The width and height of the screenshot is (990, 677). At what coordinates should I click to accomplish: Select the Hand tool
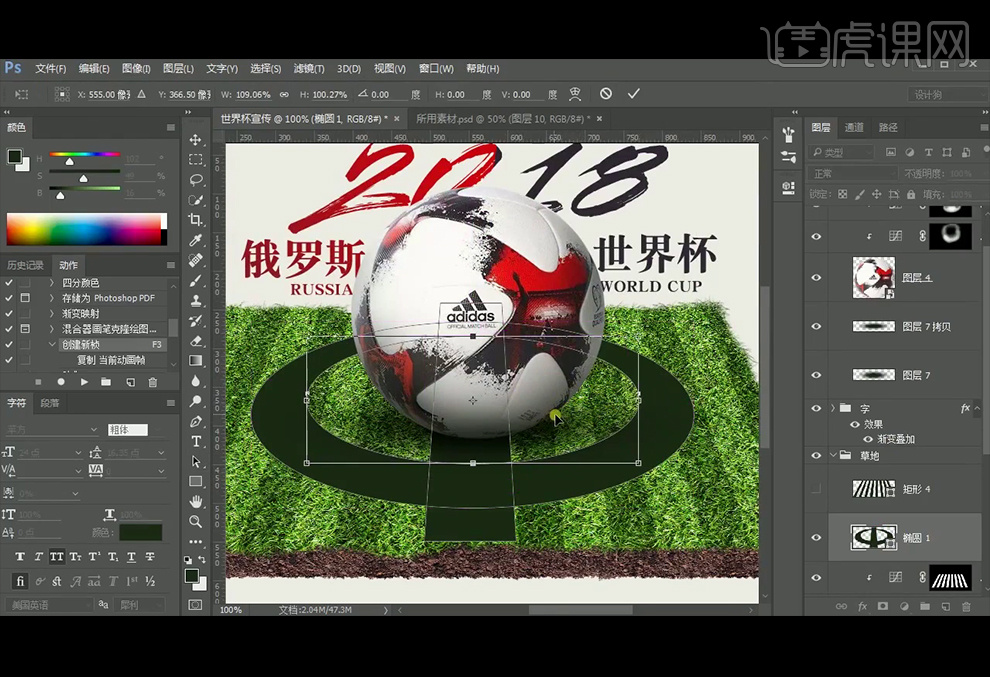coord(196,501)
